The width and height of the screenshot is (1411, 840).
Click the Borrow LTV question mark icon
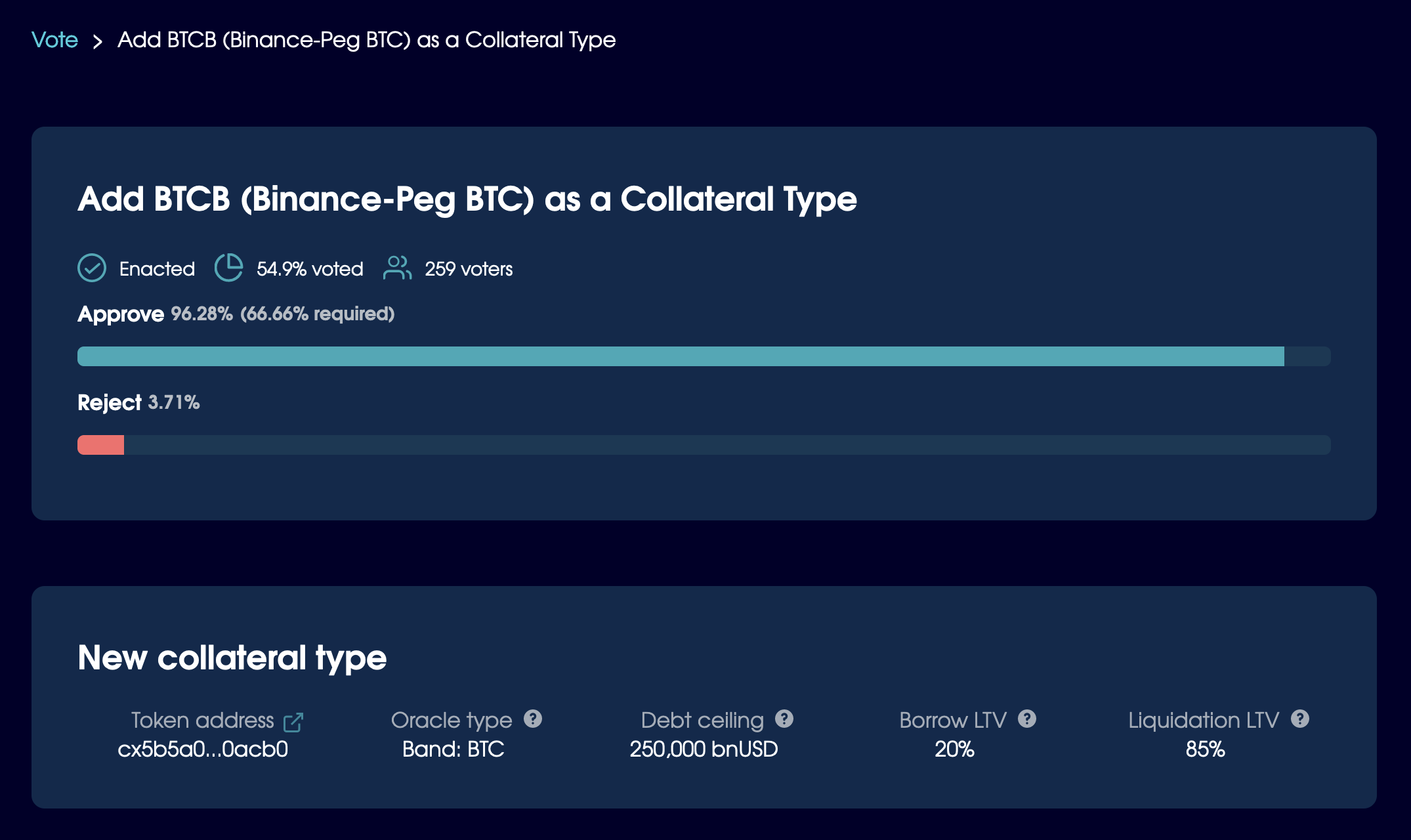pyautogui.click(x=1027, y=719)
